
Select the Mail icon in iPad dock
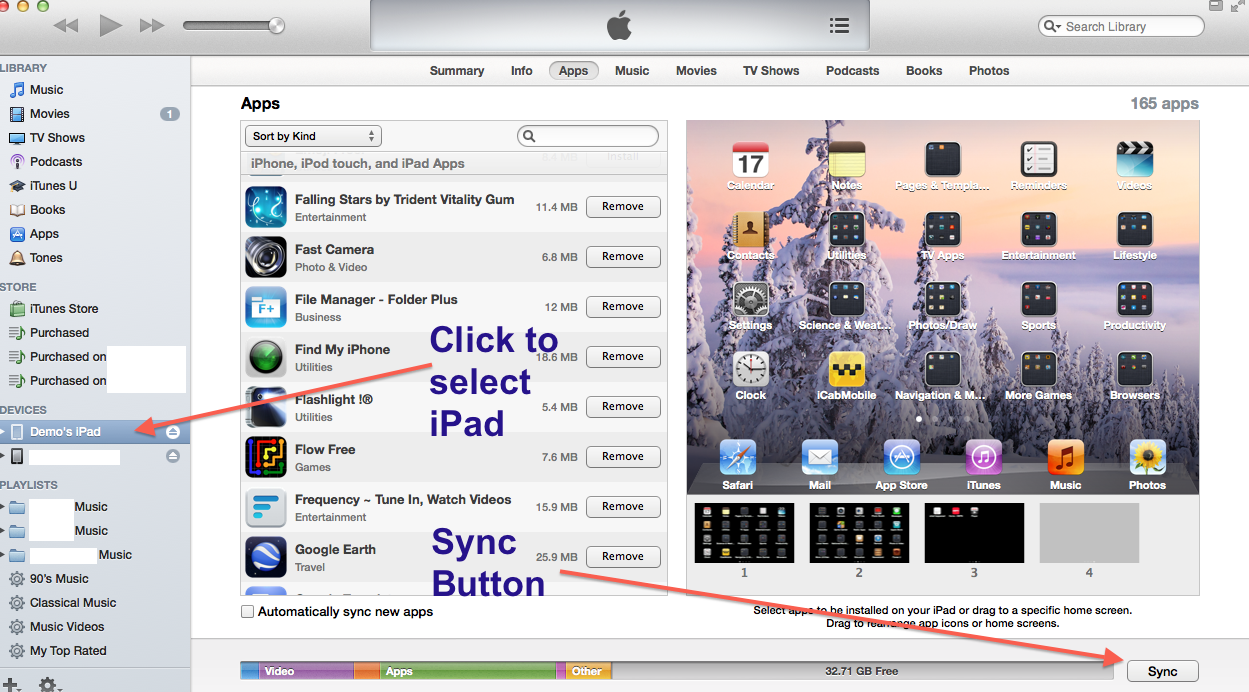(x=819, y=458)
